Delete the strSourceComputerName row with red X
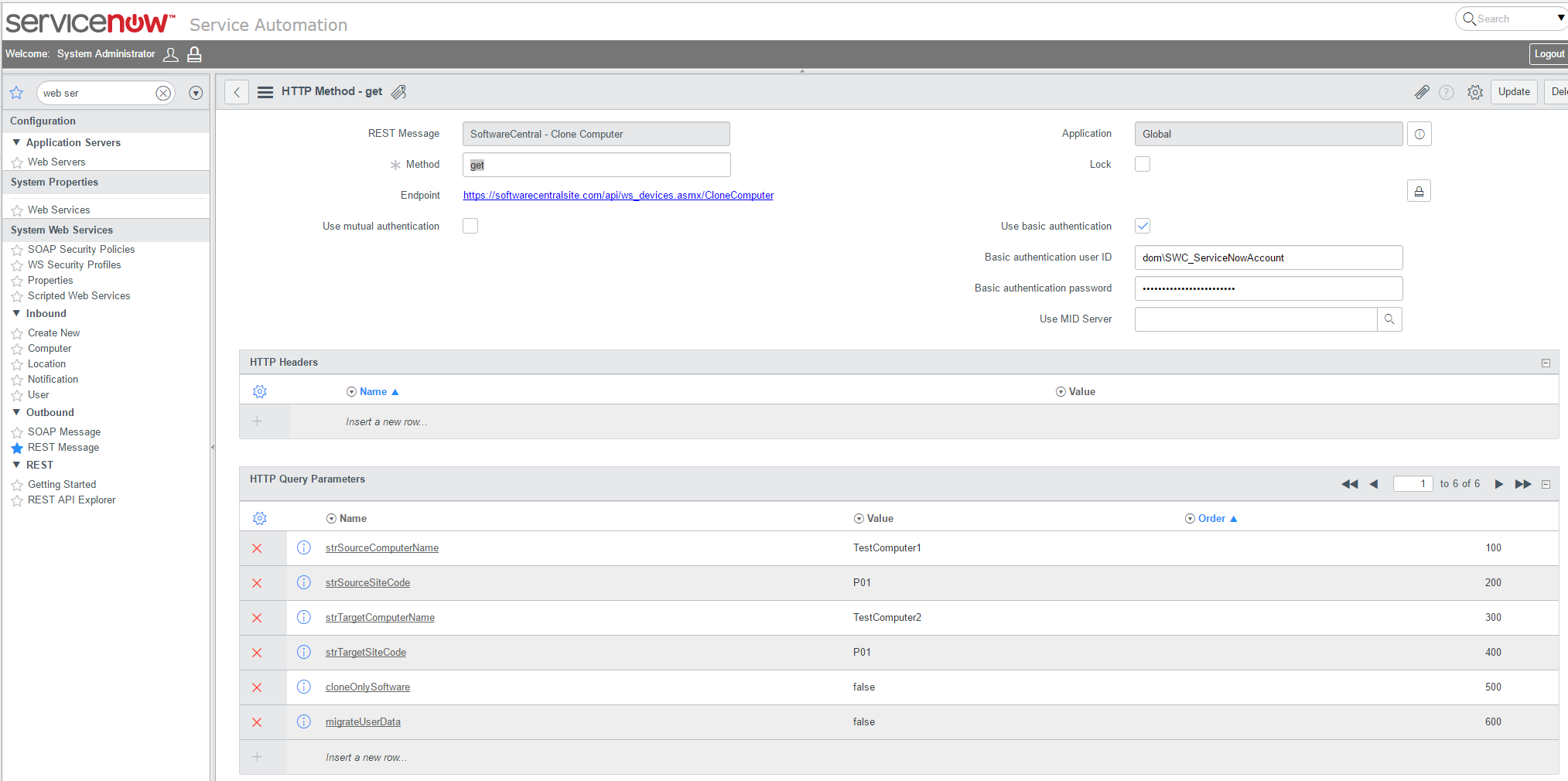Image resolution: width=1568 pixels, height=781 pixels. click(x=257, y=548)
